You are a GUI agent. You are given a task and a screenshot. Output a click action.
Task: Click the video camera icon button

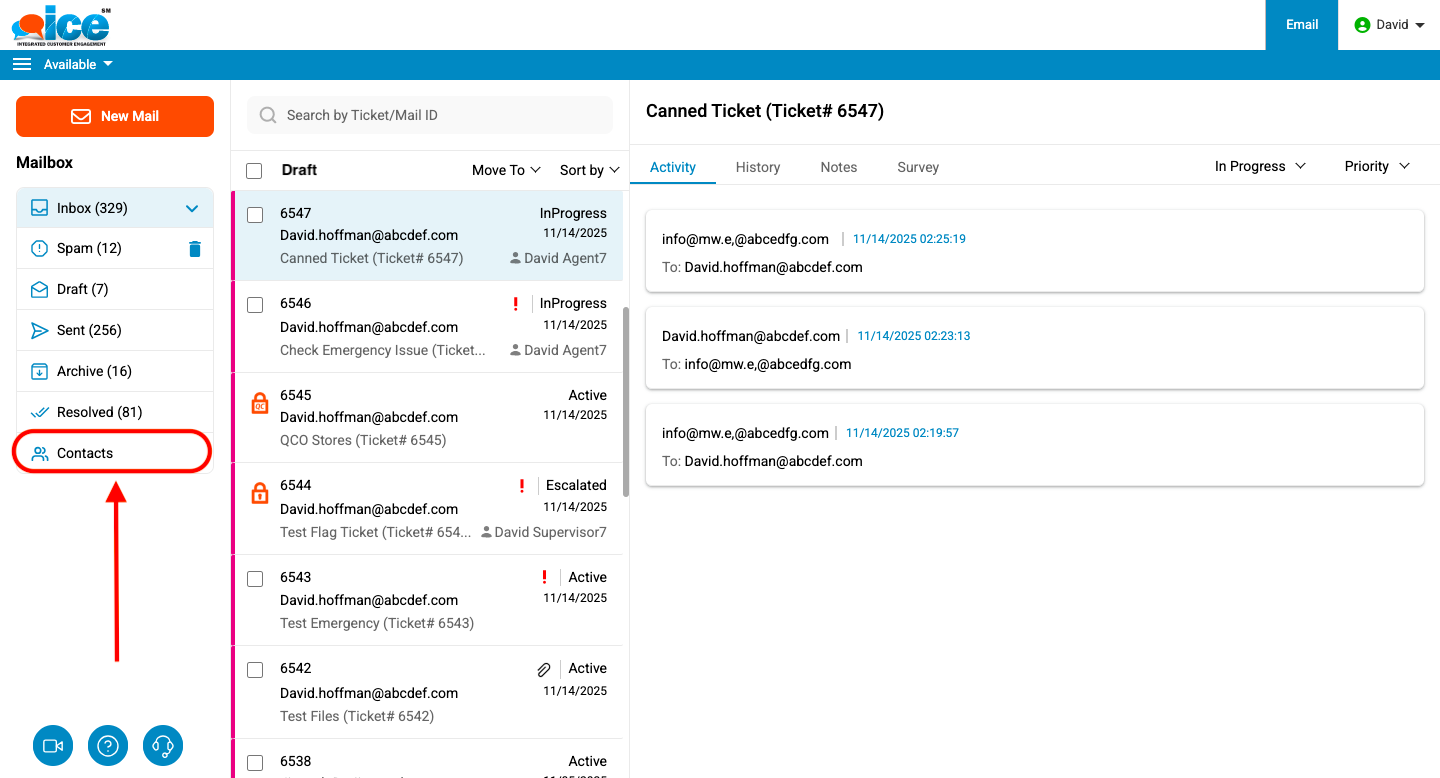tap(53, 745)
